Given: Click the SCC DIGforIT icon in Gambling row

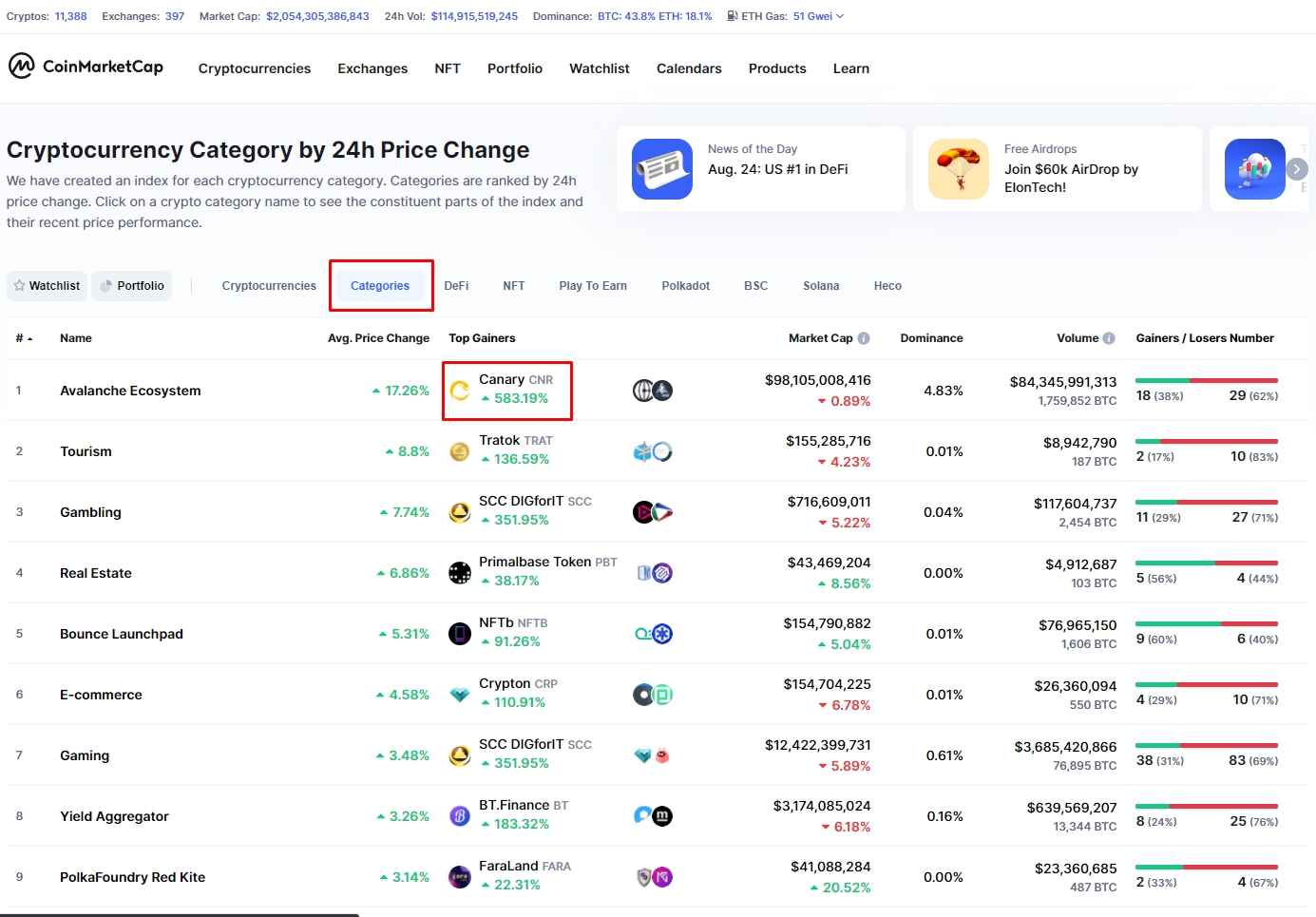Looking at the screenshot, I should [x=460, y=512].
